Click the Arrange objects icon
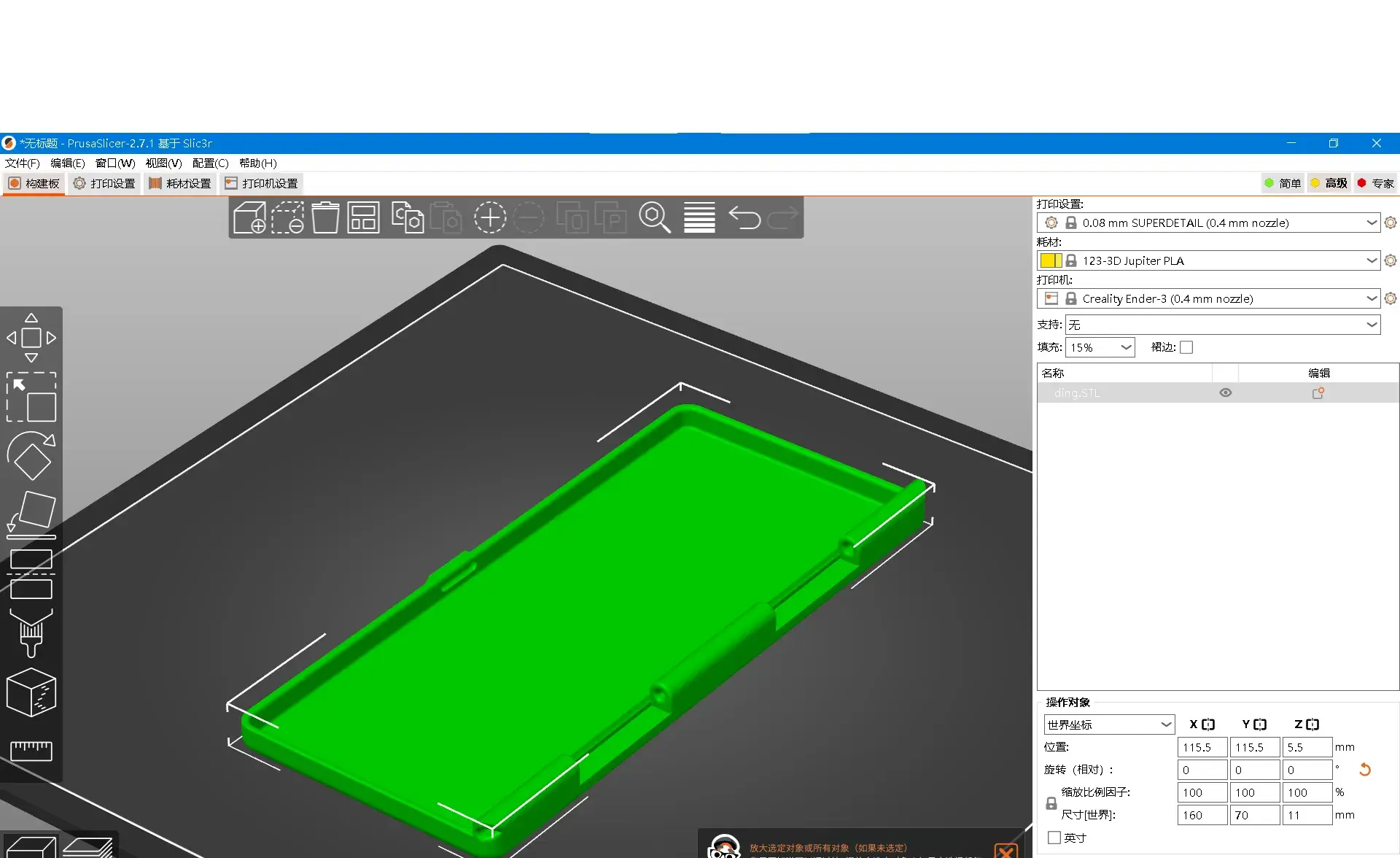 [x=363, y=217]
